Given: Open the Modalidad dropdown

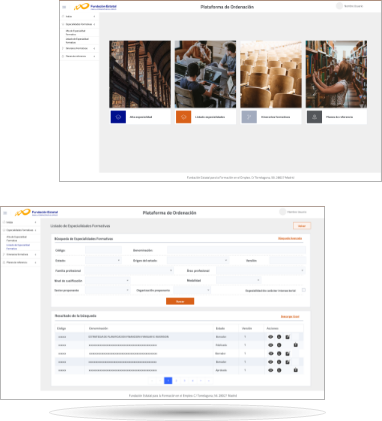Looking at the screenshot, I should pyautogui.click(x=238, y=280).
